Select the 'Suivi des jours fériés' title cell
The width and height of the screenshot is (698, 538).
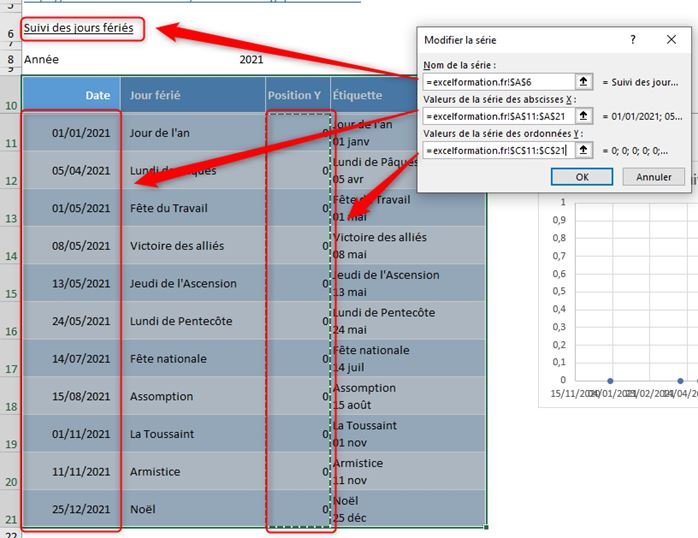[x=79, y=28]
